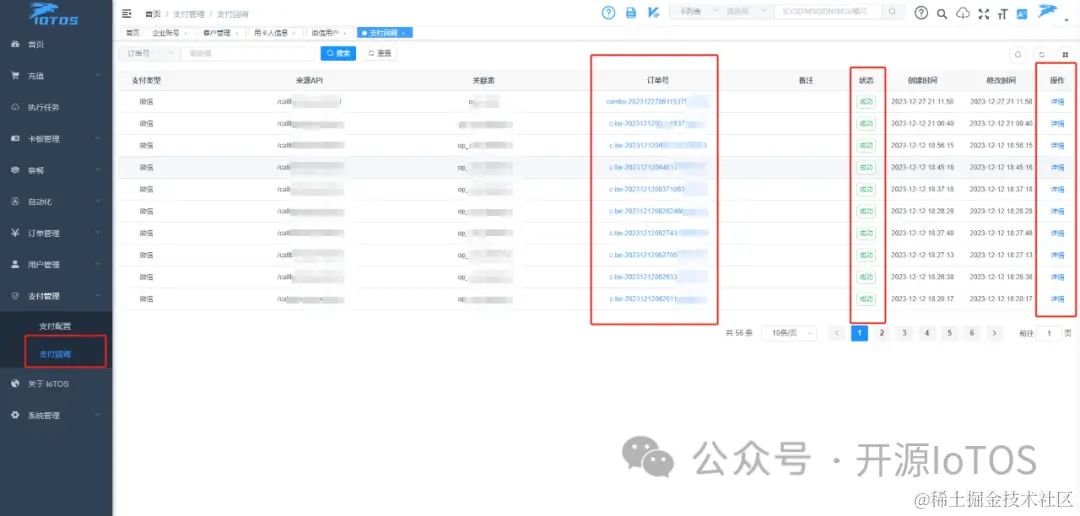Collapse the 支付管理 sidebar menu

click(56, 296)
